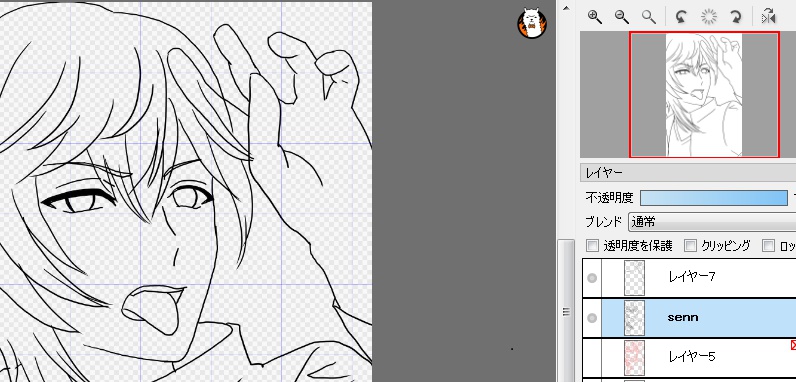
Task: Enable クリッピング checkbox
Action: pyautogui.click(x=690, y=246)
